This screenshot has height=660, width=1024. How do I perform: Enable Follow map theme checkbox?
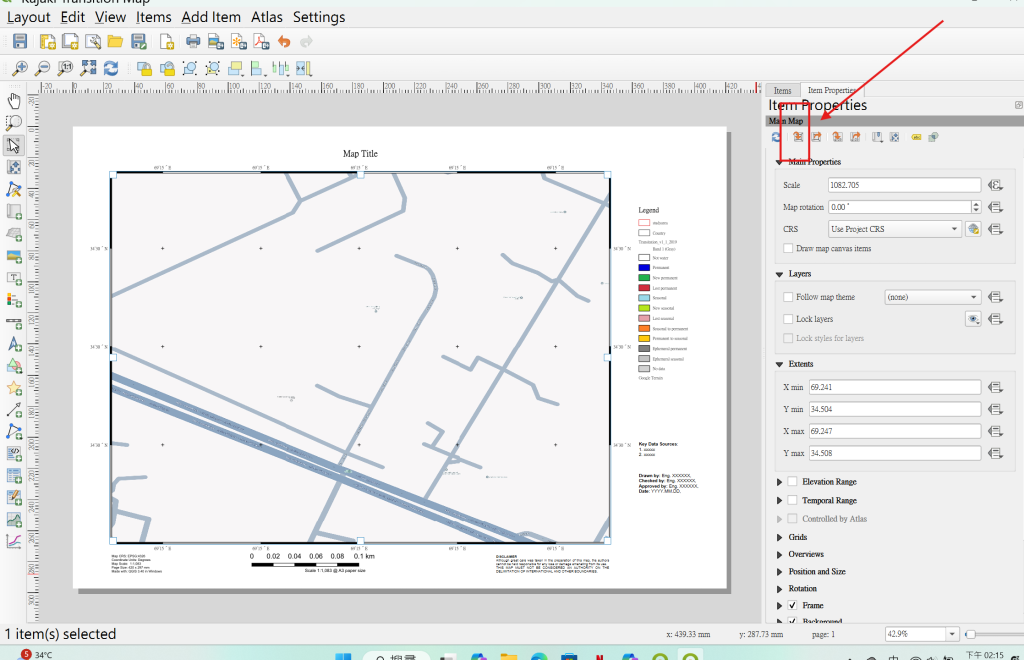[788, 297]
